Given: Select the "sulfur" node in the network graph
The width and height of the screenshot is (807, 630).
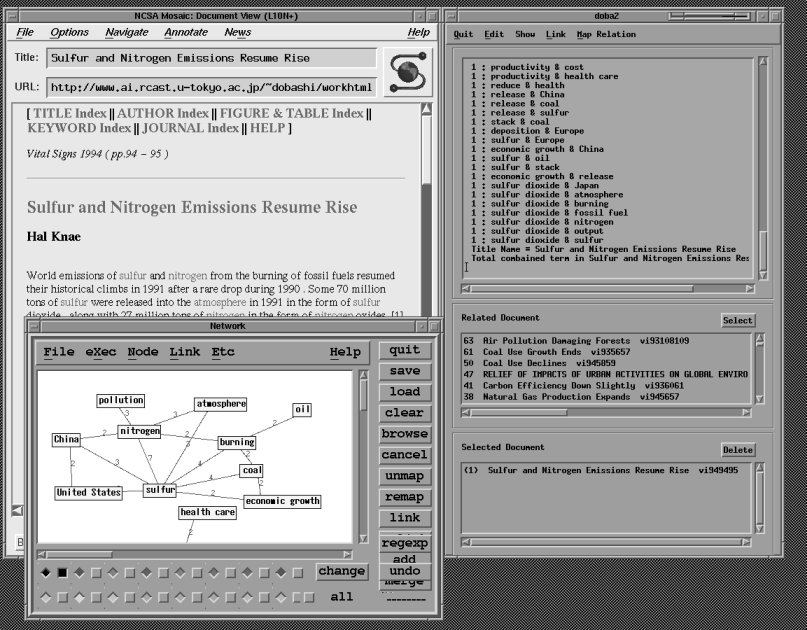Looking at the screenshot, I should click(160, 491).
